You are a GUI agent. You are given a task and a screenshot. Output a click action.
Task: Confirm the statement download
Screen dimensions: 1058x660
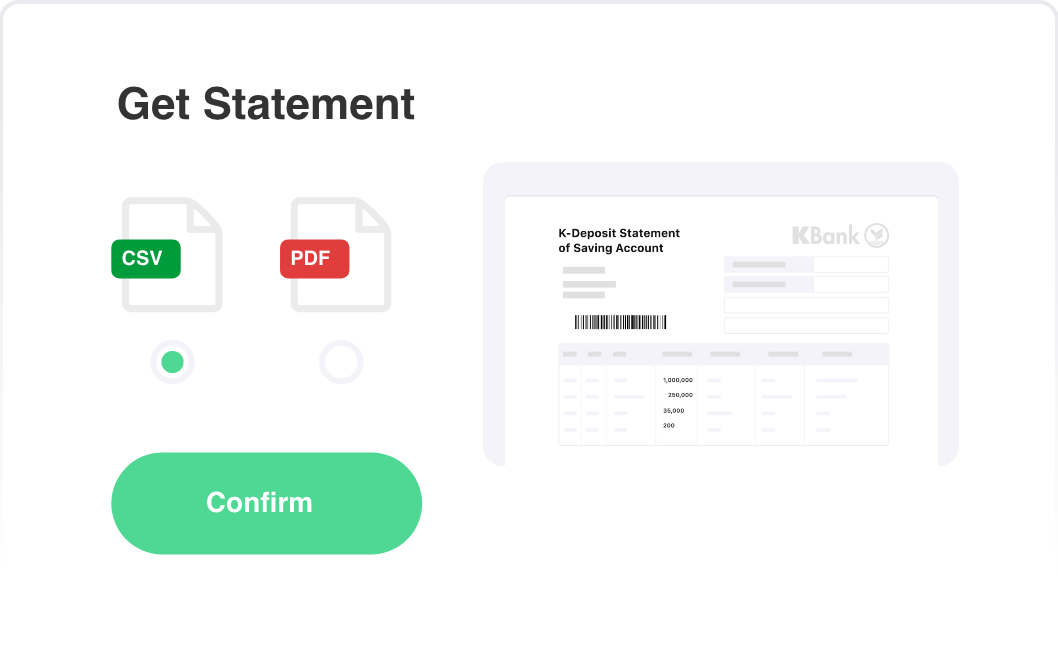(267, 503)
